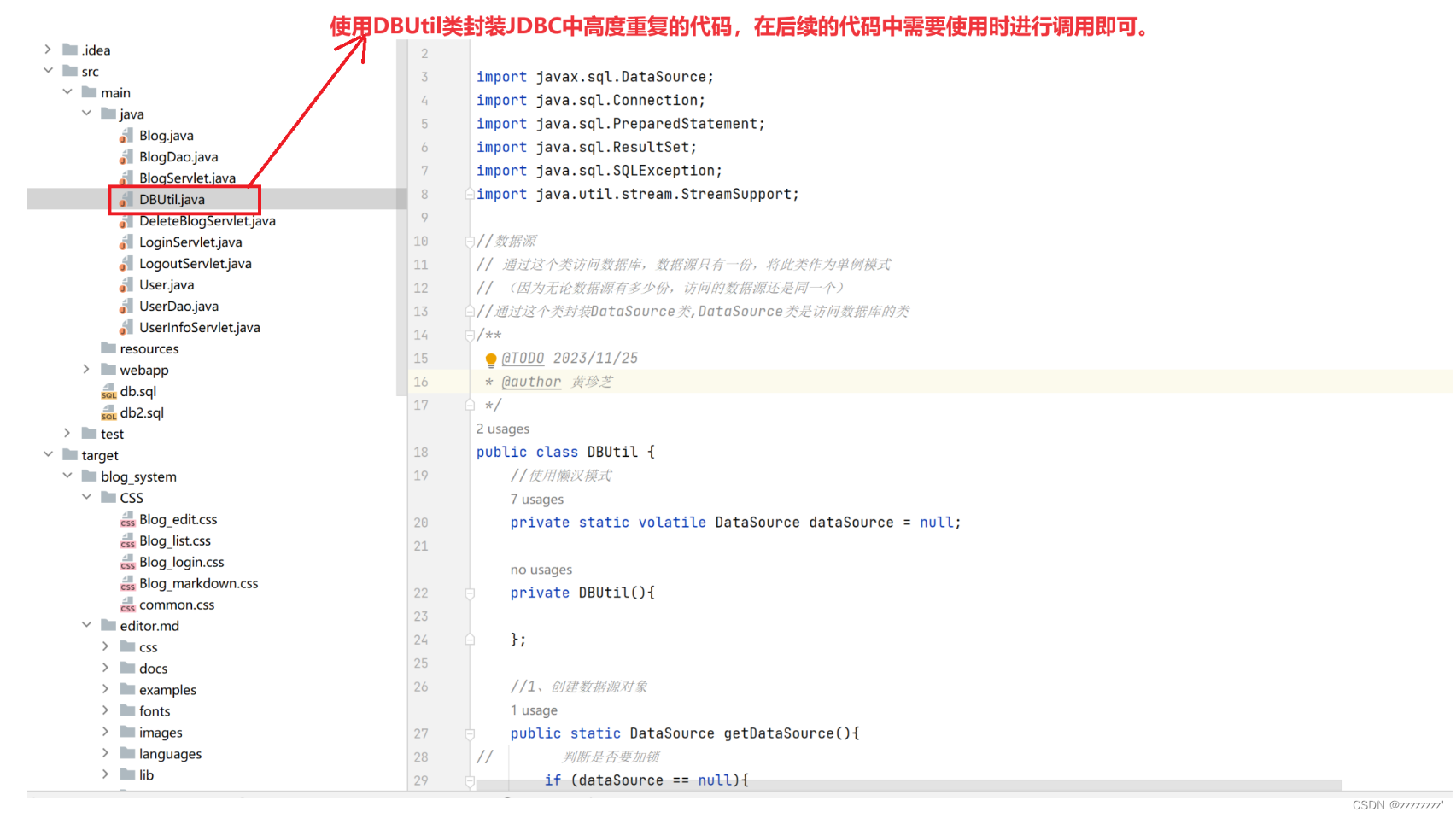The image size is (1456, 818).
Task: Click the fold marker beside getDataSource method
Action: click(x=470, y=734)
